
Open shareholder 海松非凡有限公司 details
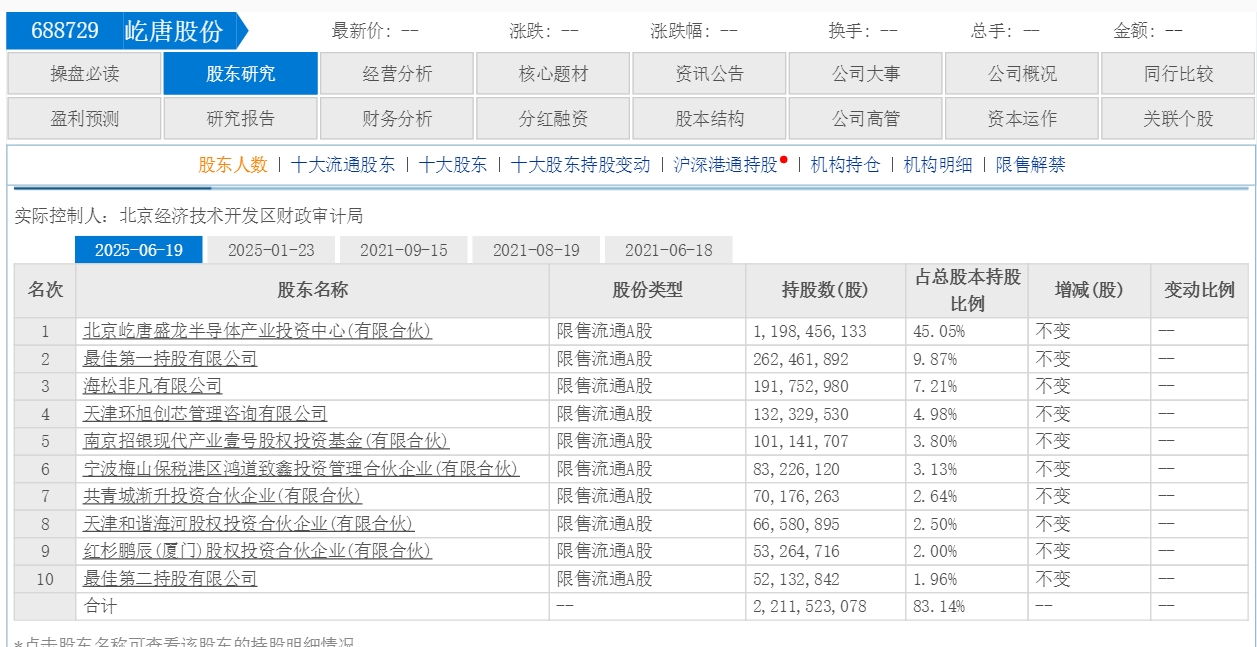tap(153, 386)
